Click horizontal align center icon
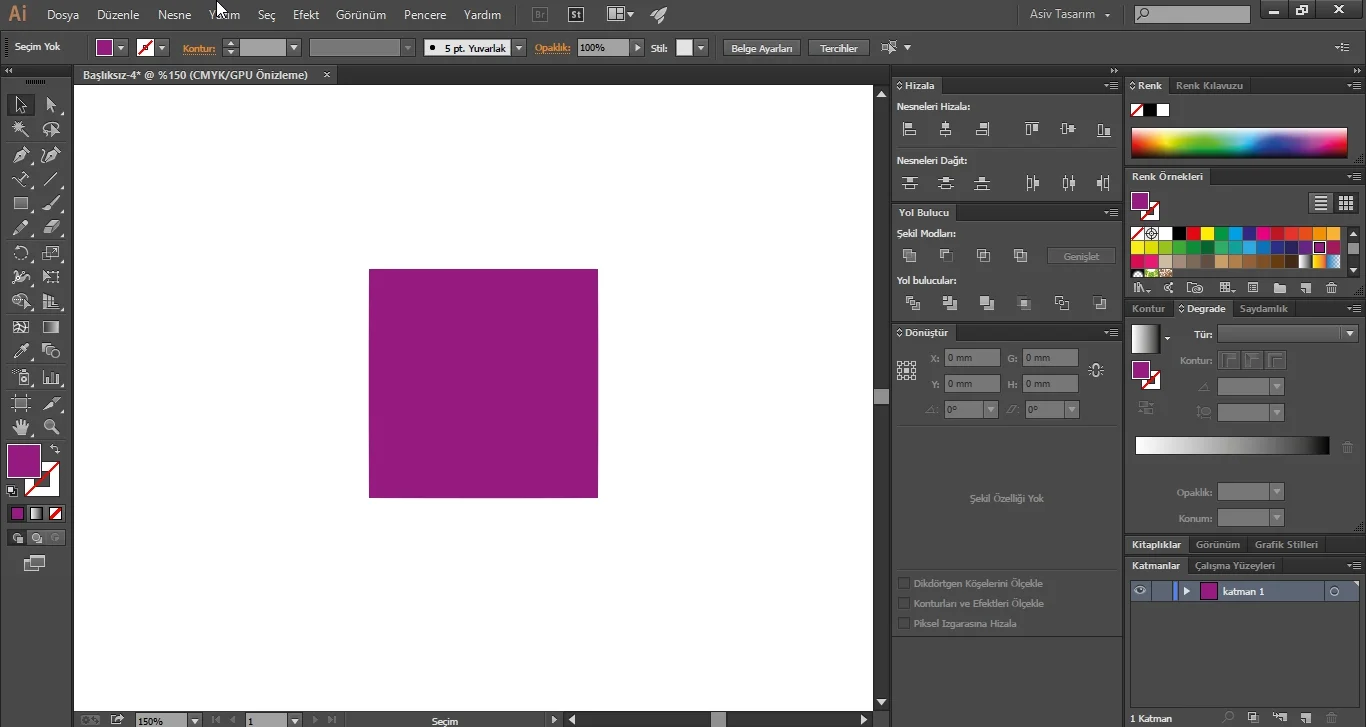1366x727 pixels. 946,129
